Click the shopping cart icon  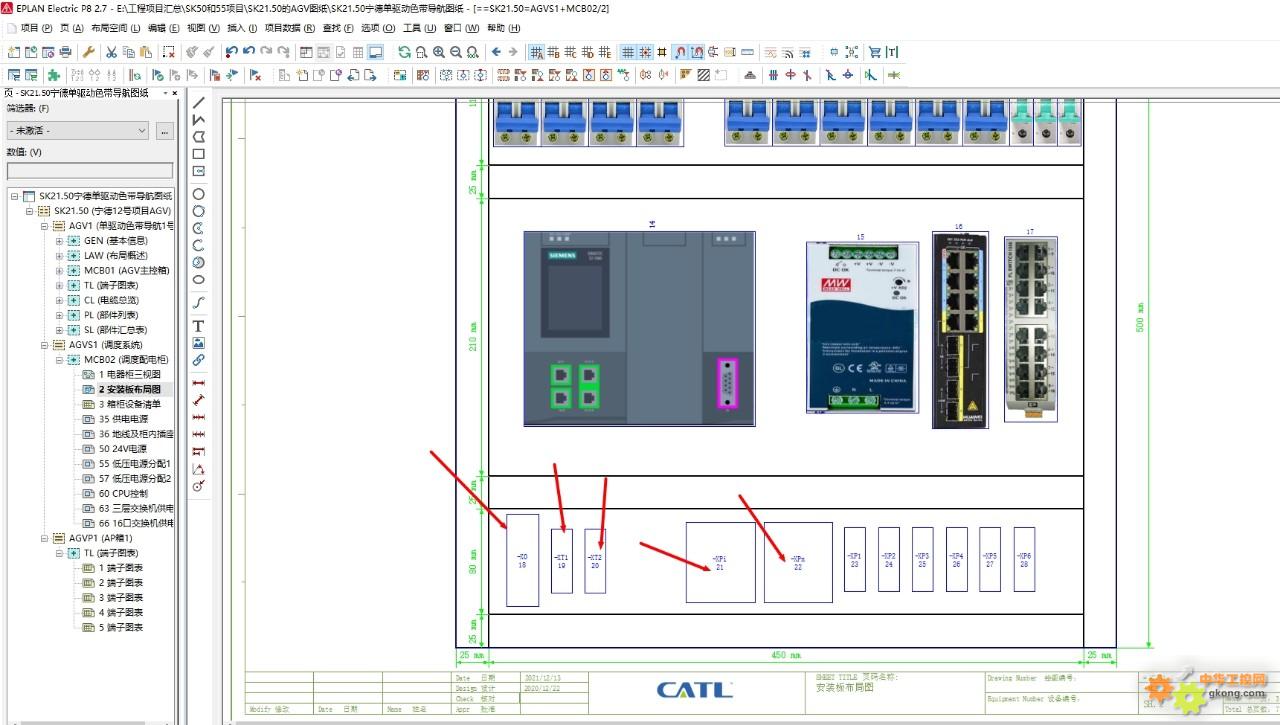pos(875,52)
